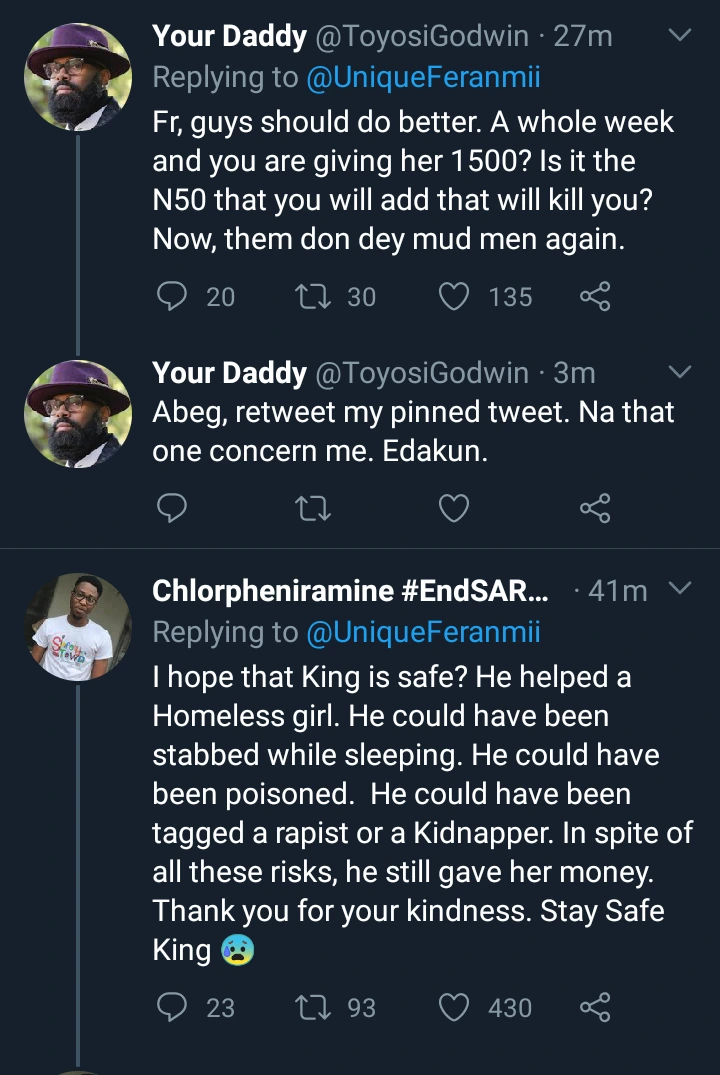Screen dimensions: 720x1075
Task: Open options chevron on 3m tweet
Action: tap(679, 373)
